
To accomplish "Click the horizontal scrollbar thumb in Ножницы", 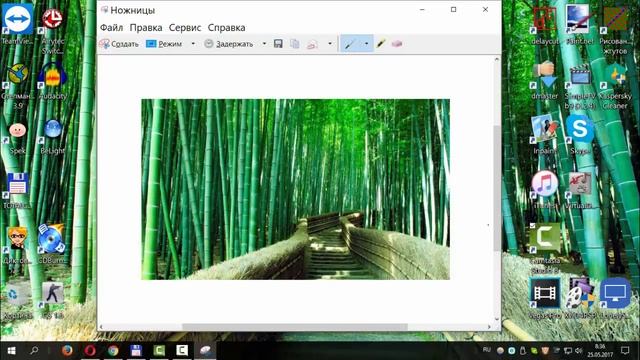I will pyautogui.click(x=295, y=327).
